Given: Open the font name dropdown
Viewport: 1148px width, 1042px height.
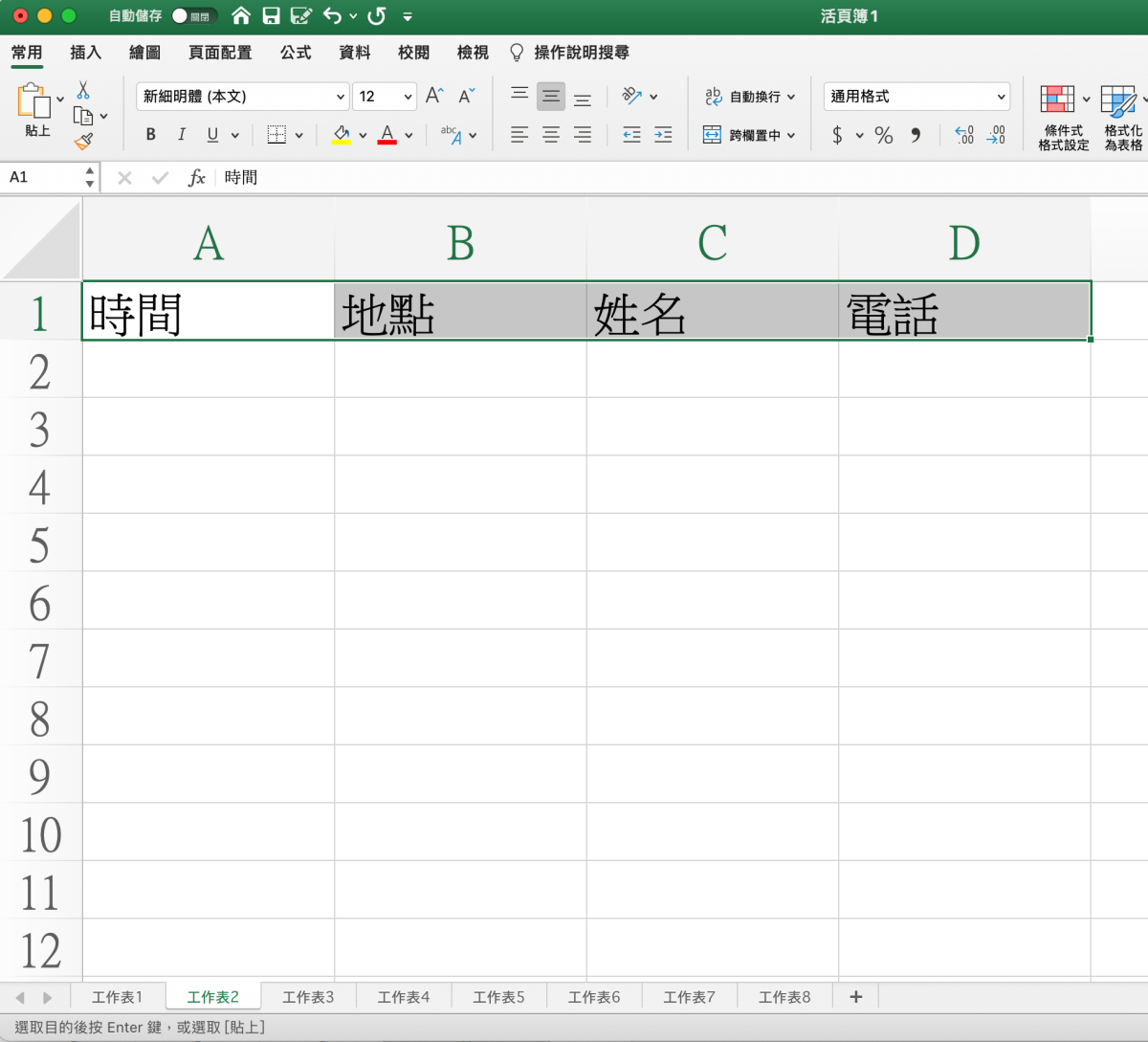Looking at the screenshot, I should pyautogui.click(x=243, y=97).
